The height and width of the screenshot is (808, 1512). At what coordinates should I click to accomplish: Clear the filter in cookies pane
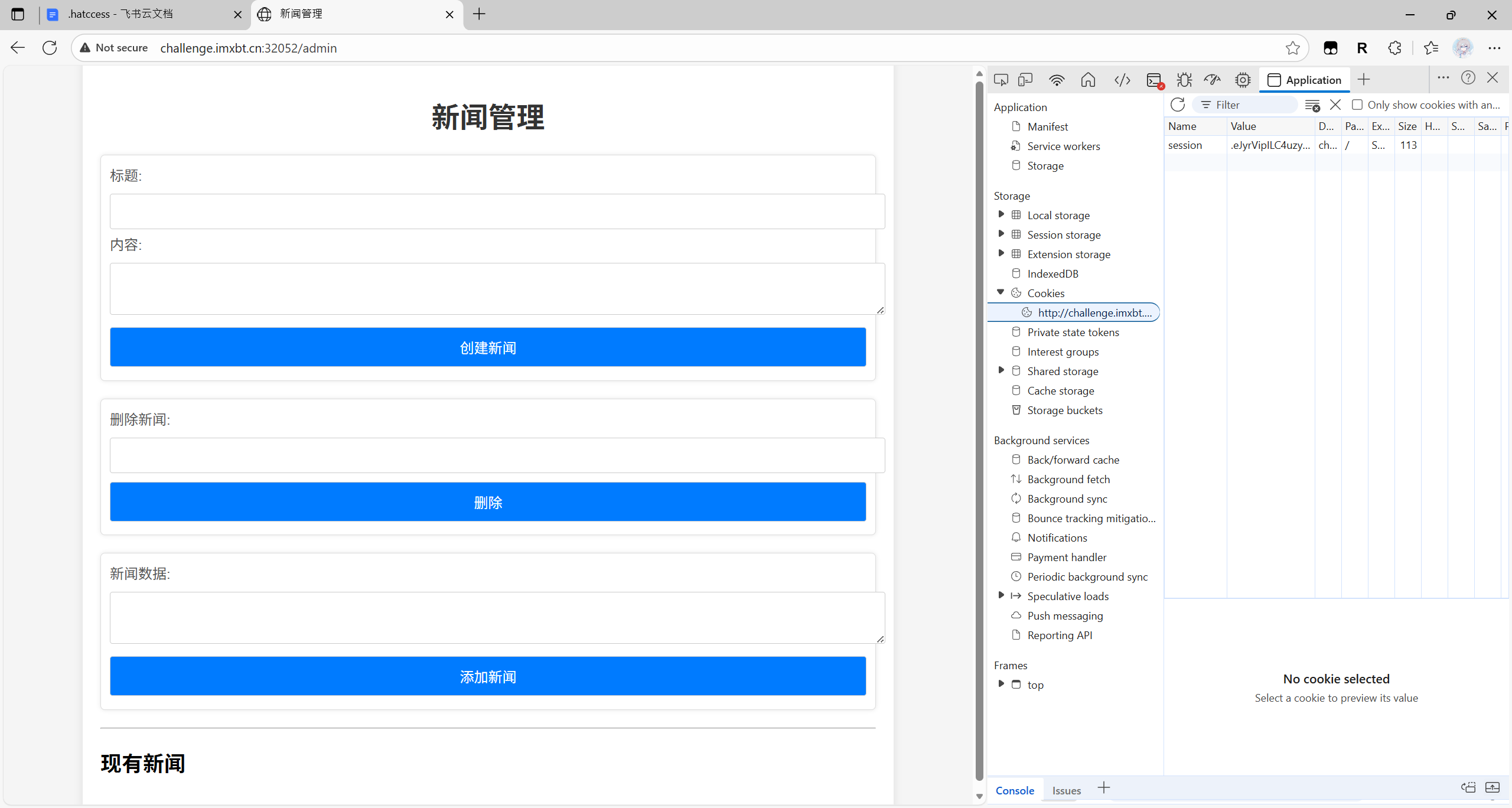point(1312,105)
